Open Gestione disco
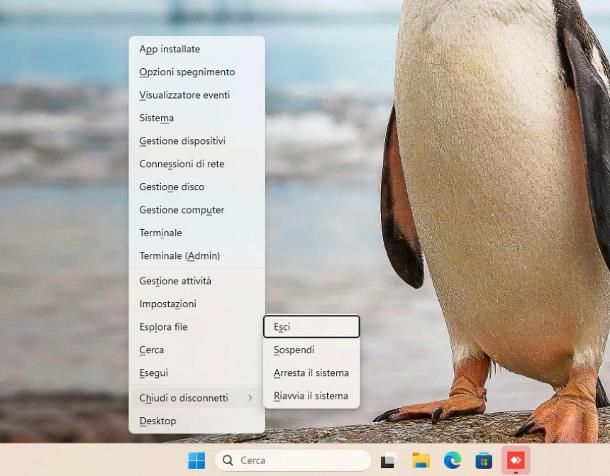 coord(197,187)
